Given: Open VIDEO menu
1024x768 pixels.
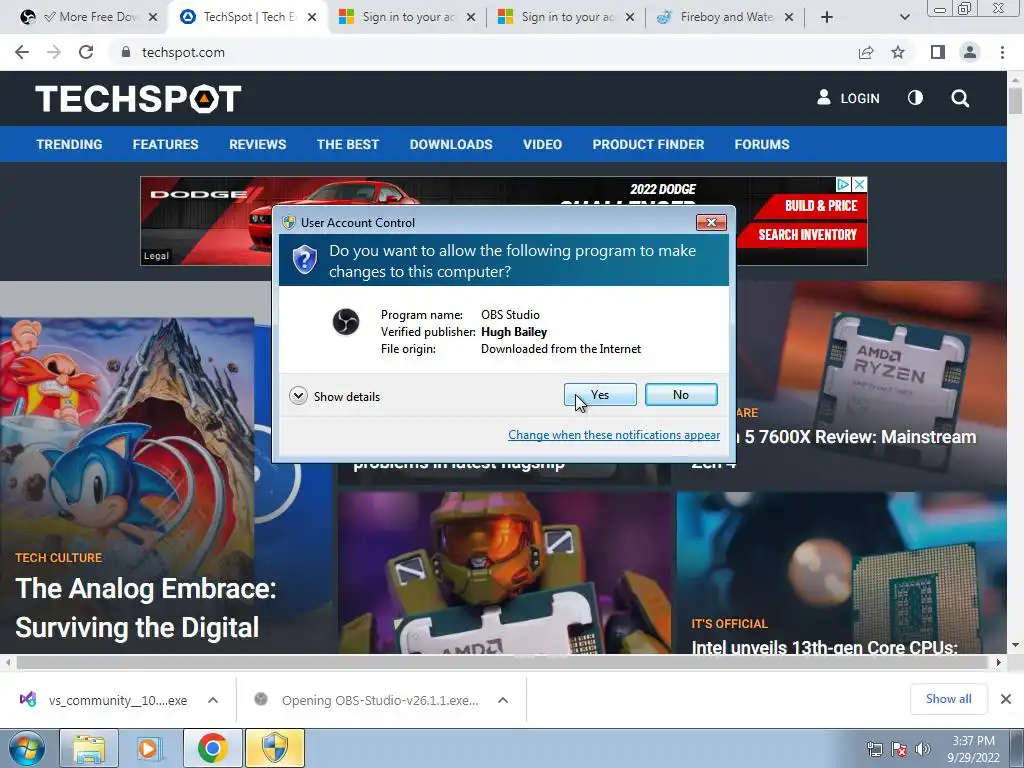Looking at the screenshot, I should [543, 144].
